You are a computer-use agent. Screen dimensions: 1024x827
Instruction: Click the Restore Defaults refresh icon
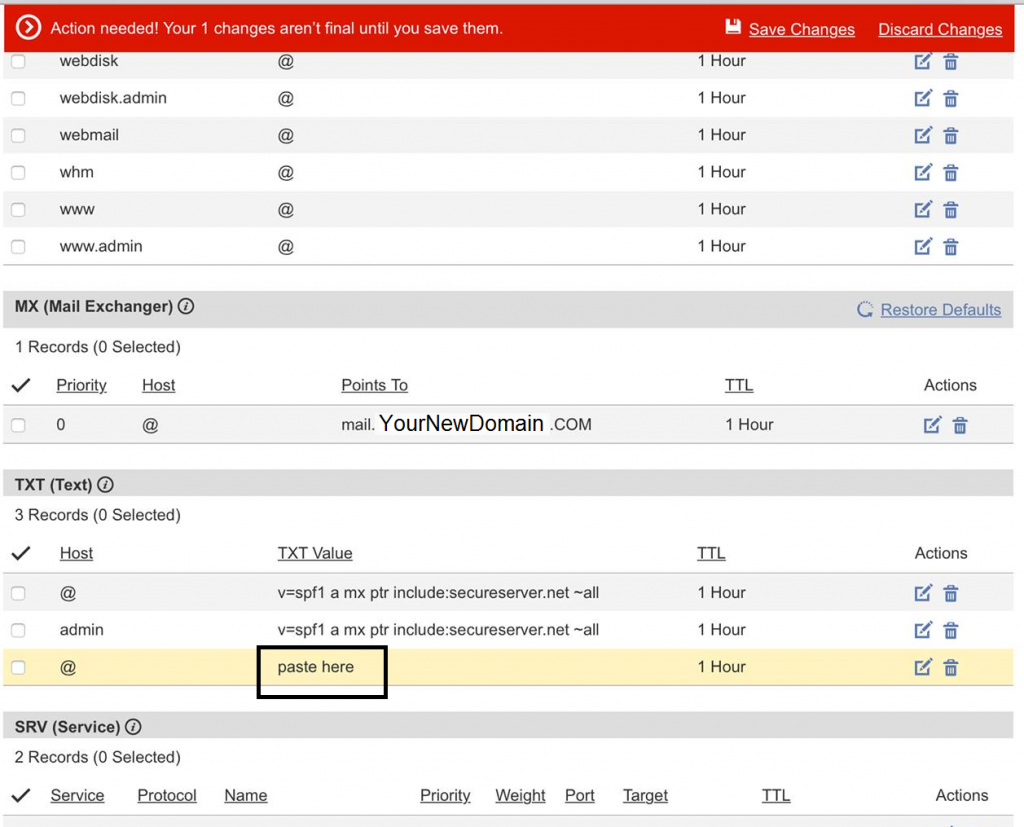(x=865, y=310)
